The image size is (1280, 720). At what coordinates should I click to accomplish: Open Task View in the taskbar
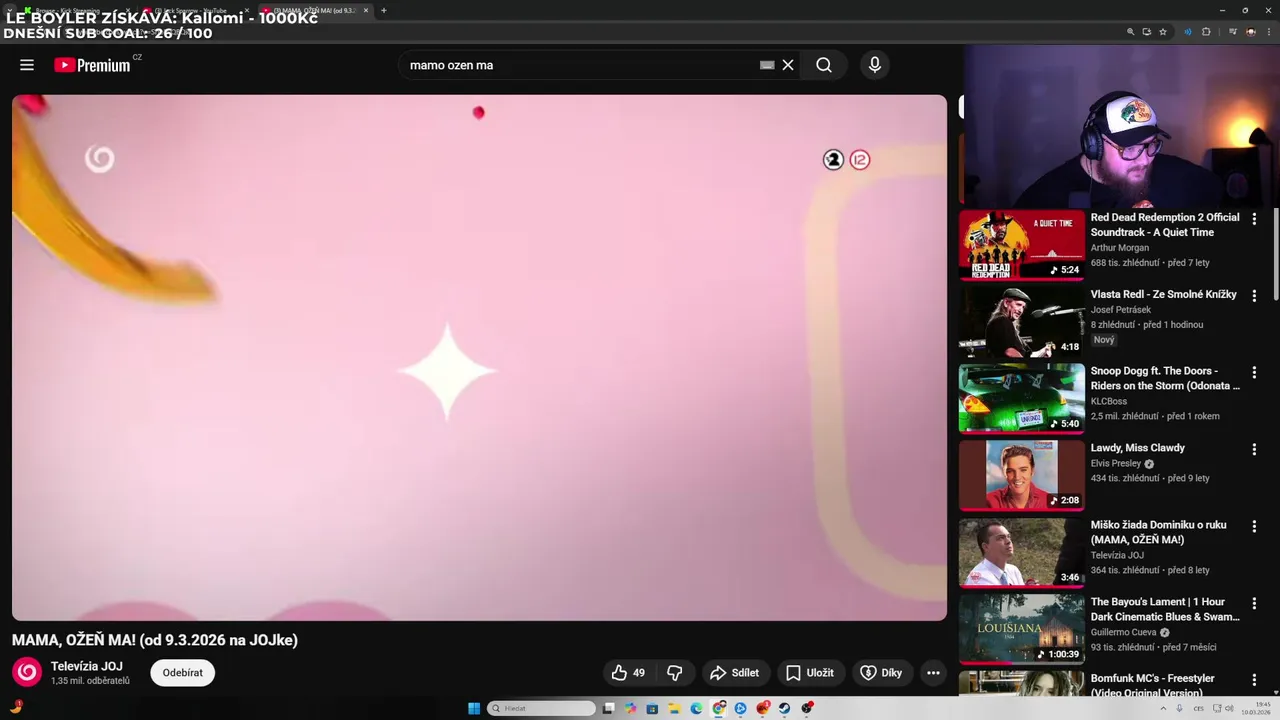(x=608, y=708)
